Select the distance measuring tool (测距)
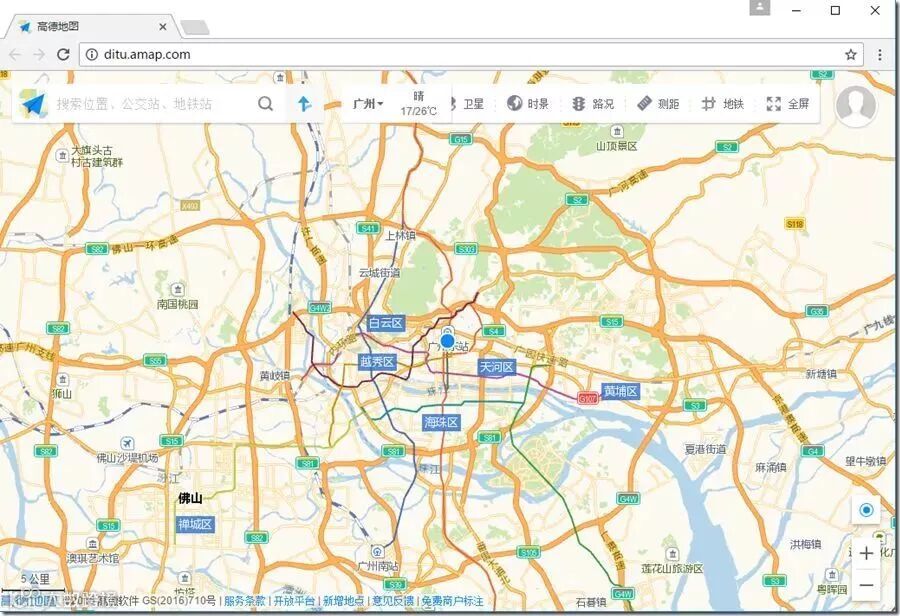The height and width of the screenshot is (616, 900). point(658,103)
